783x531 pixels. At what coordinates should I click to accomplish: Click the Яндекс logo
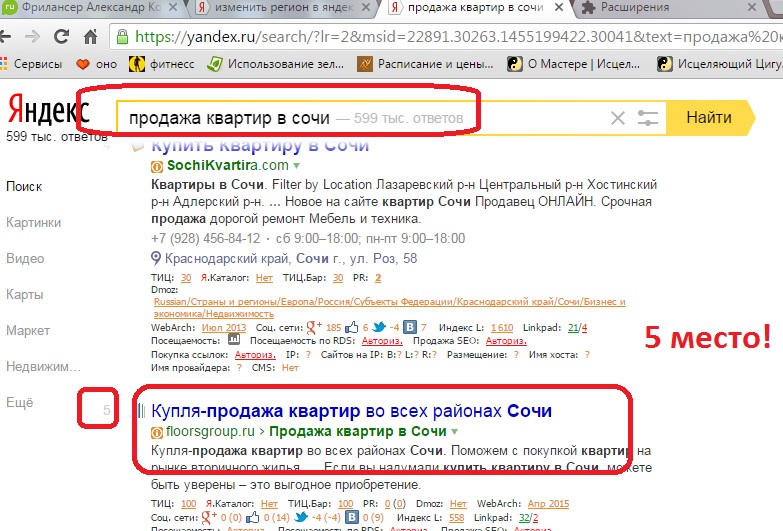(48, 109)
